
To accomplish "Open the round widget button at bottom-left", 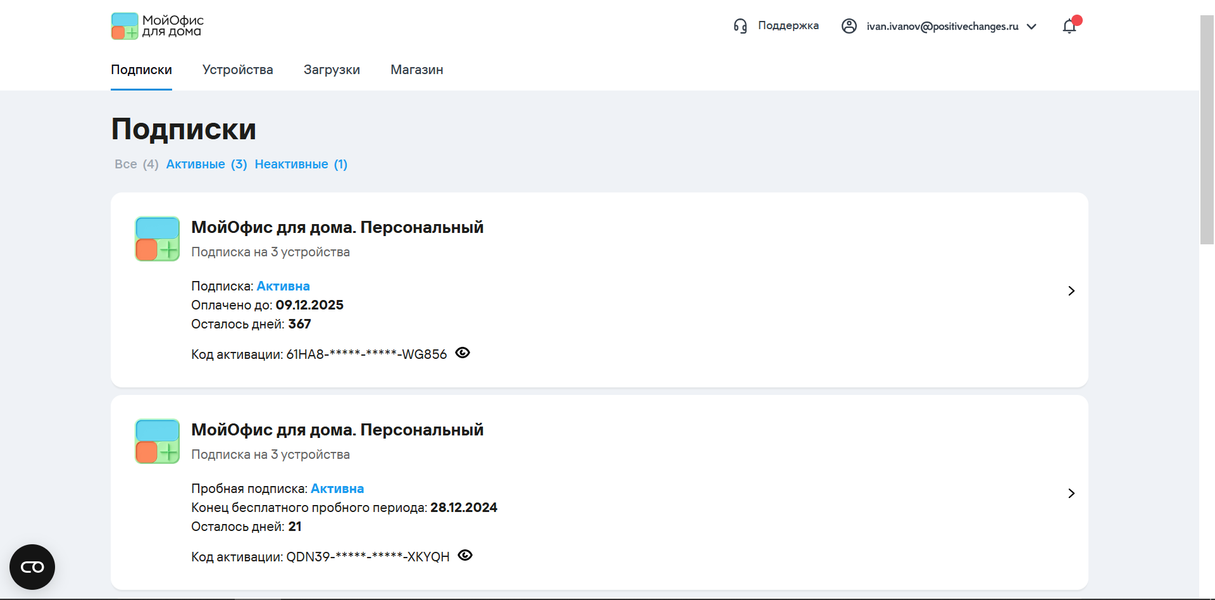I will [32, 567].
